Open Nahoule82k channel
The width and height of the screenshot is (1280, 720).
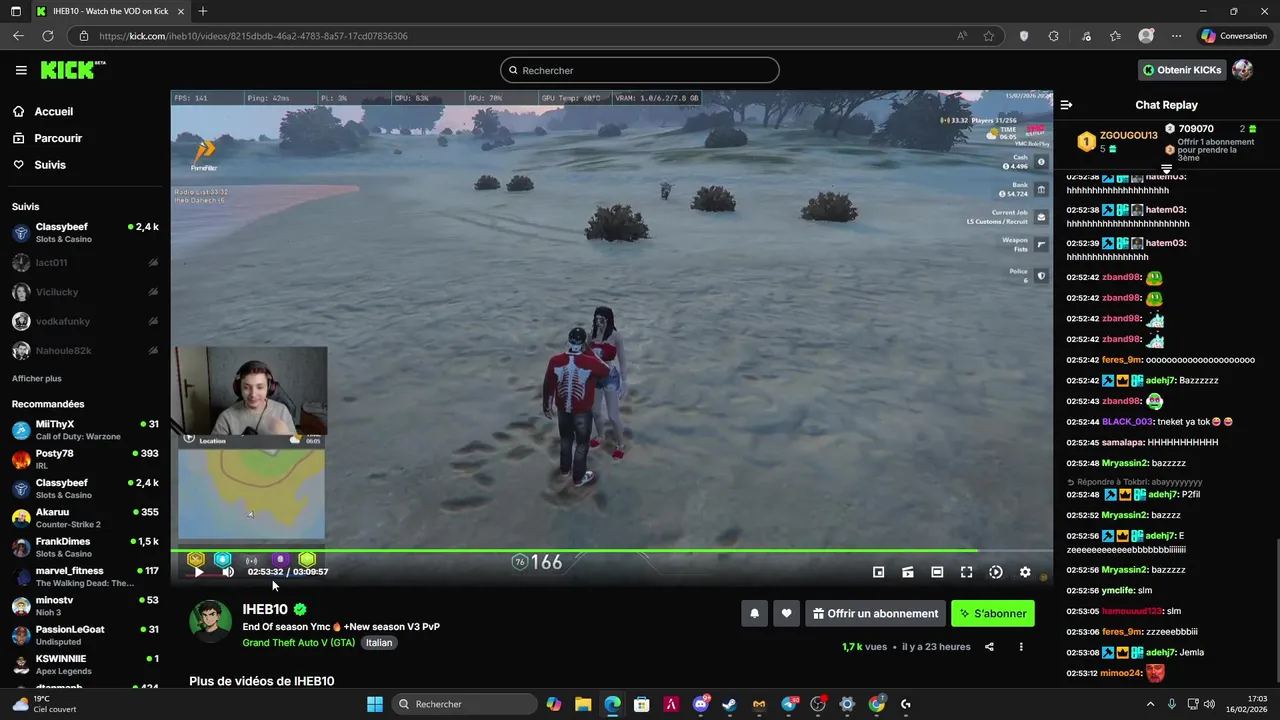[85, 350]
